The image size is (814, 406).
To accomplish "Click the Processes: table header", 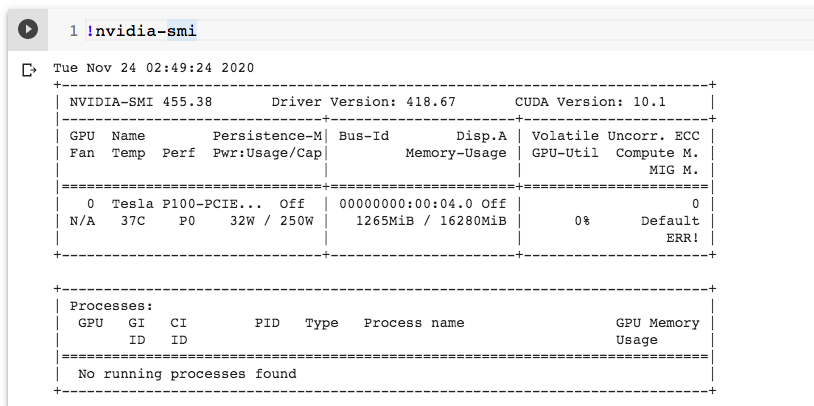I will point(111,305).
